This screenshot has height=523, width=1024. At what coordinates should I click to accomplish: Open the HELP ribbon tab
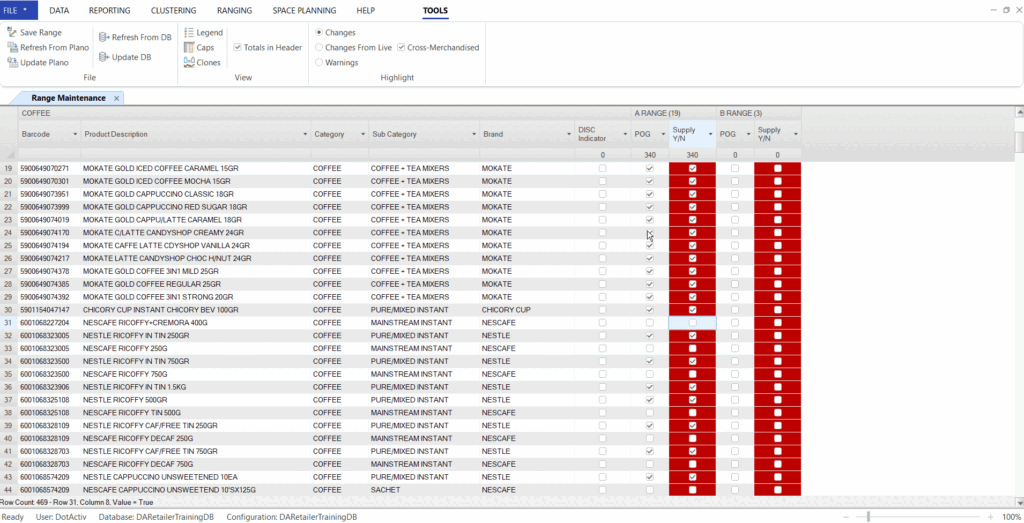point(366,10)
